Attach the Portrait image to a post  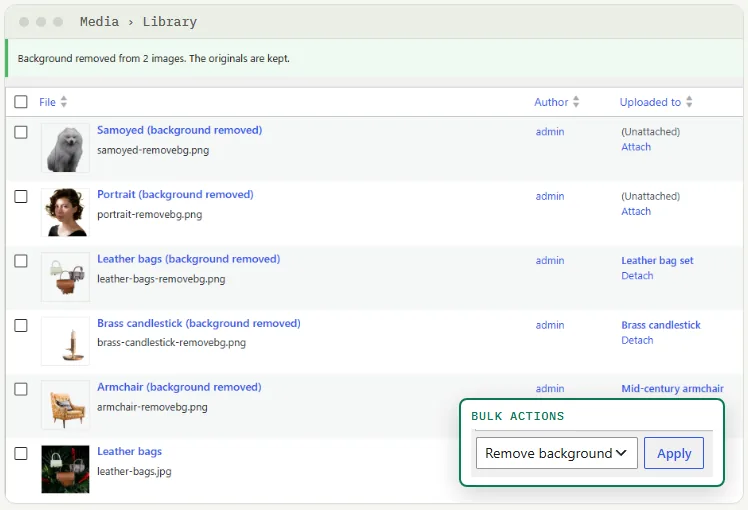(636, 211)
